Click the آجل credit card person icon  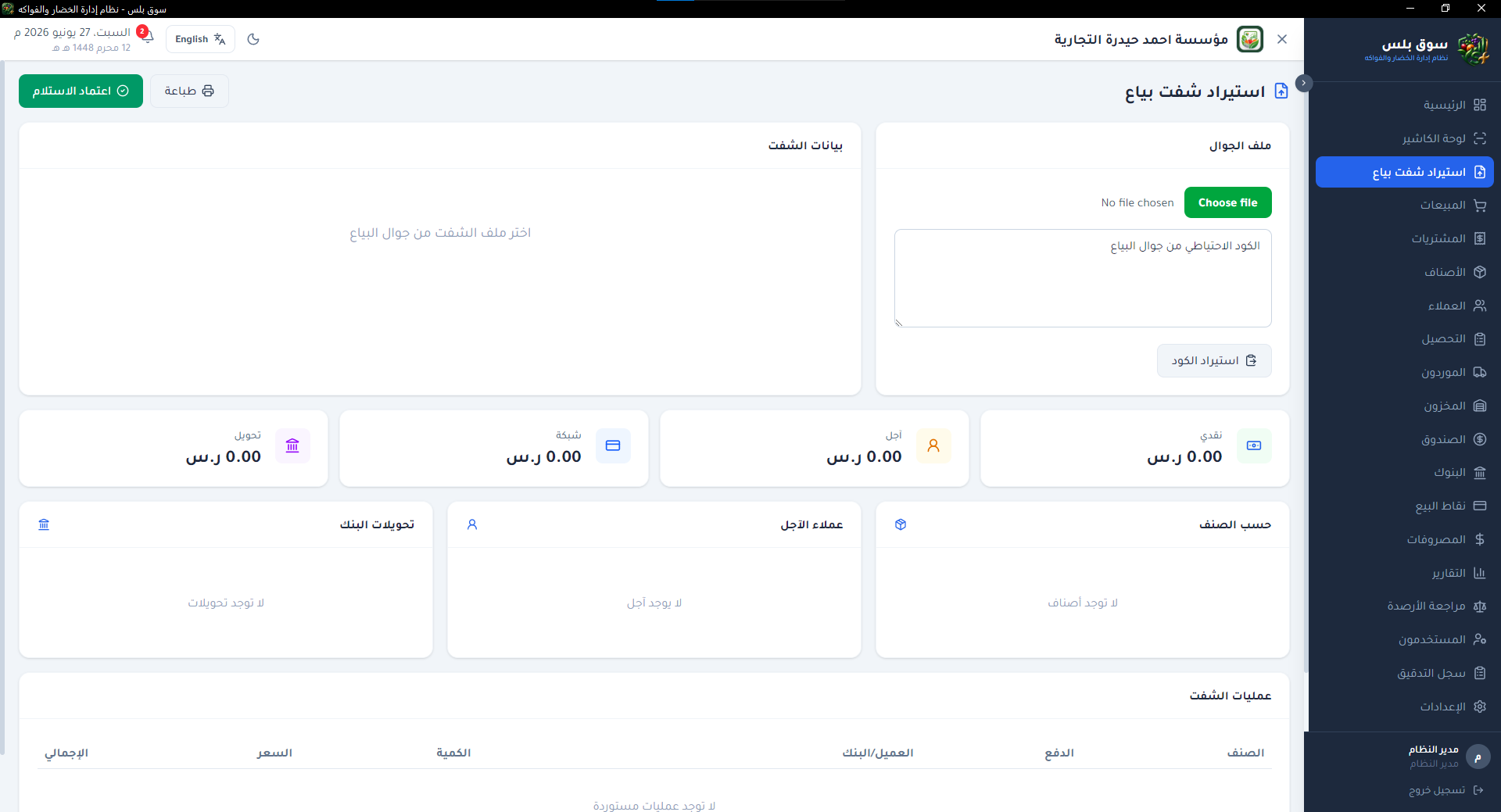coord(933,445)
